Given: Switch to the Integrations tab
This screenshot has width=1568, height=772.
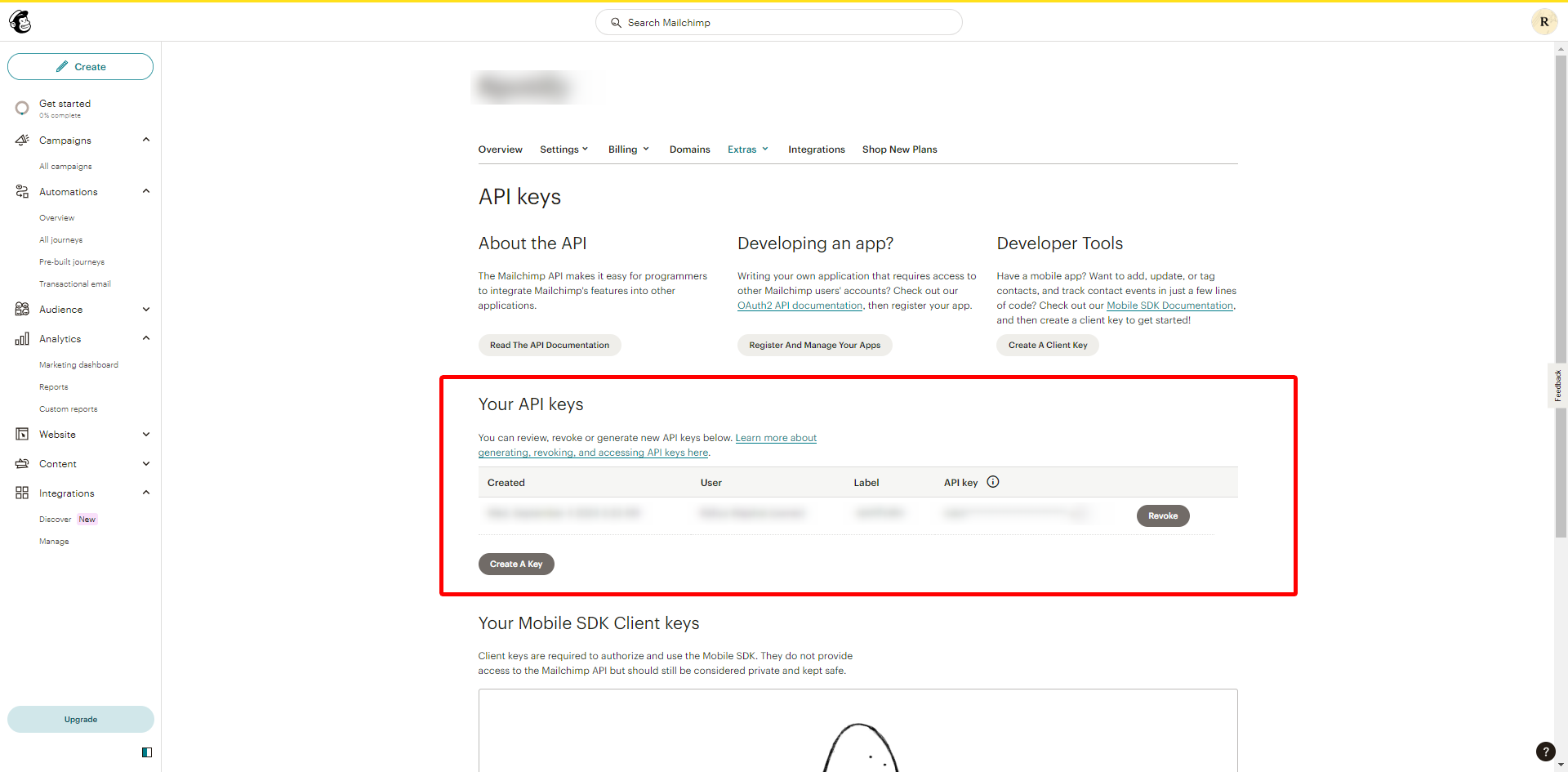Looking at the screenshot, I should [817, 149].
